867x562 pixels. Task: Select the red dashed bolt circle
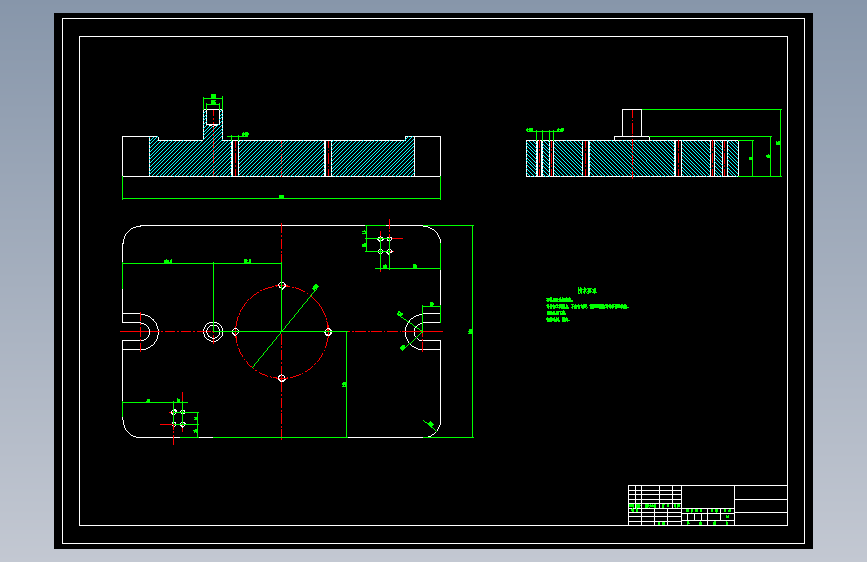[x=282, y=332]
